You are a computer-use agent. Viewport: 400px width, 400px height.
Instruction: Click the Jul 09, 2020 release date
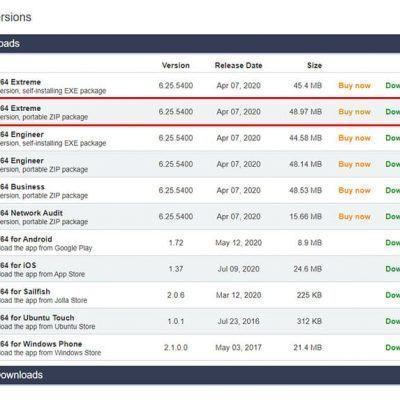click(238, 269)
